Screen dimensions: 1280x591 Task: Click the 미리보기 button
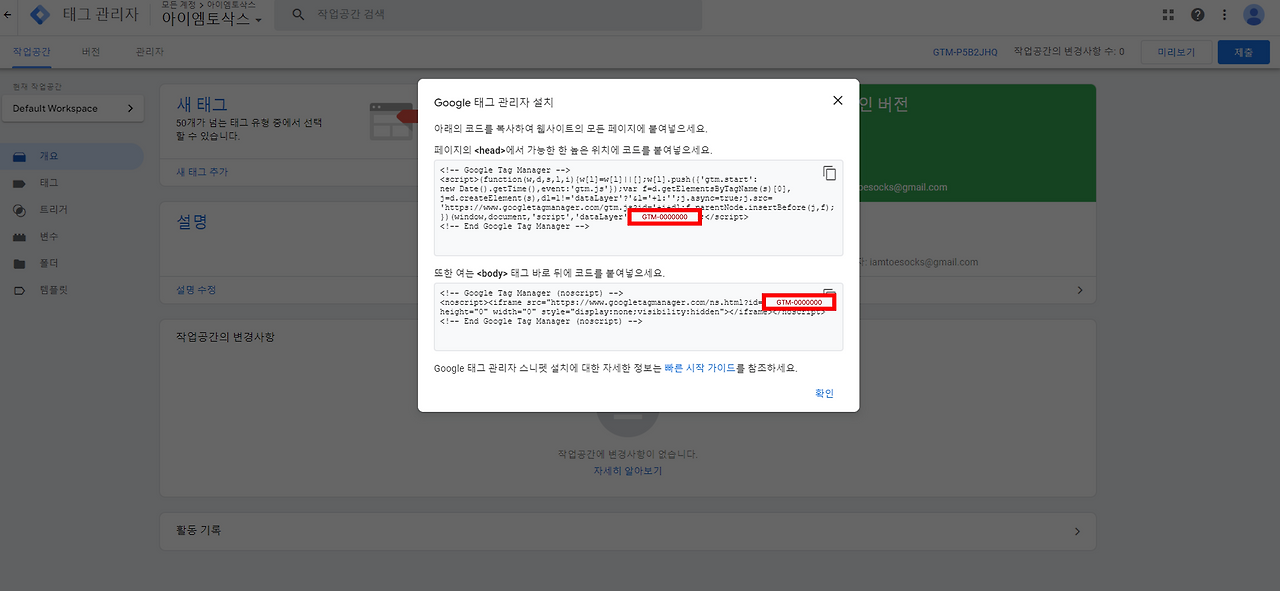[1176, 52]
